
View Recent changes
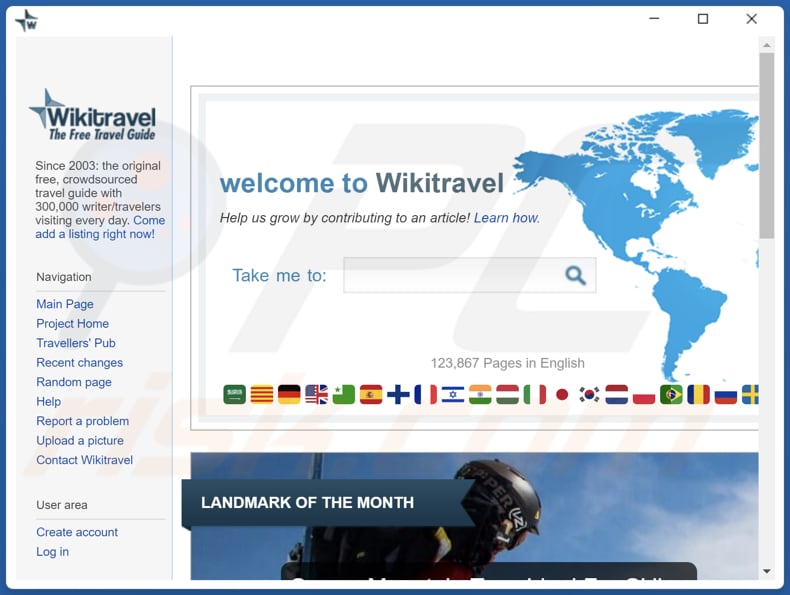(x=80, y=363)
